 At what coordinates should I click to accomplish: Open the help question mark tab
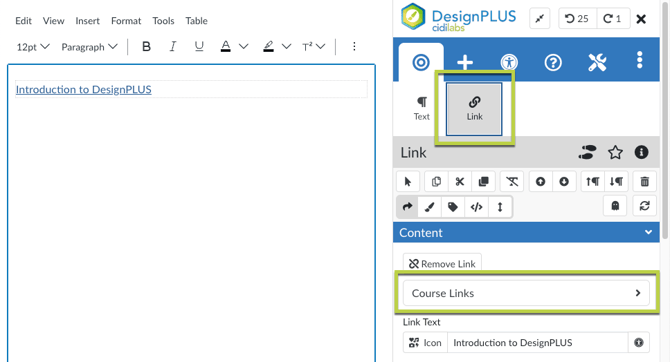coord(553,62)
